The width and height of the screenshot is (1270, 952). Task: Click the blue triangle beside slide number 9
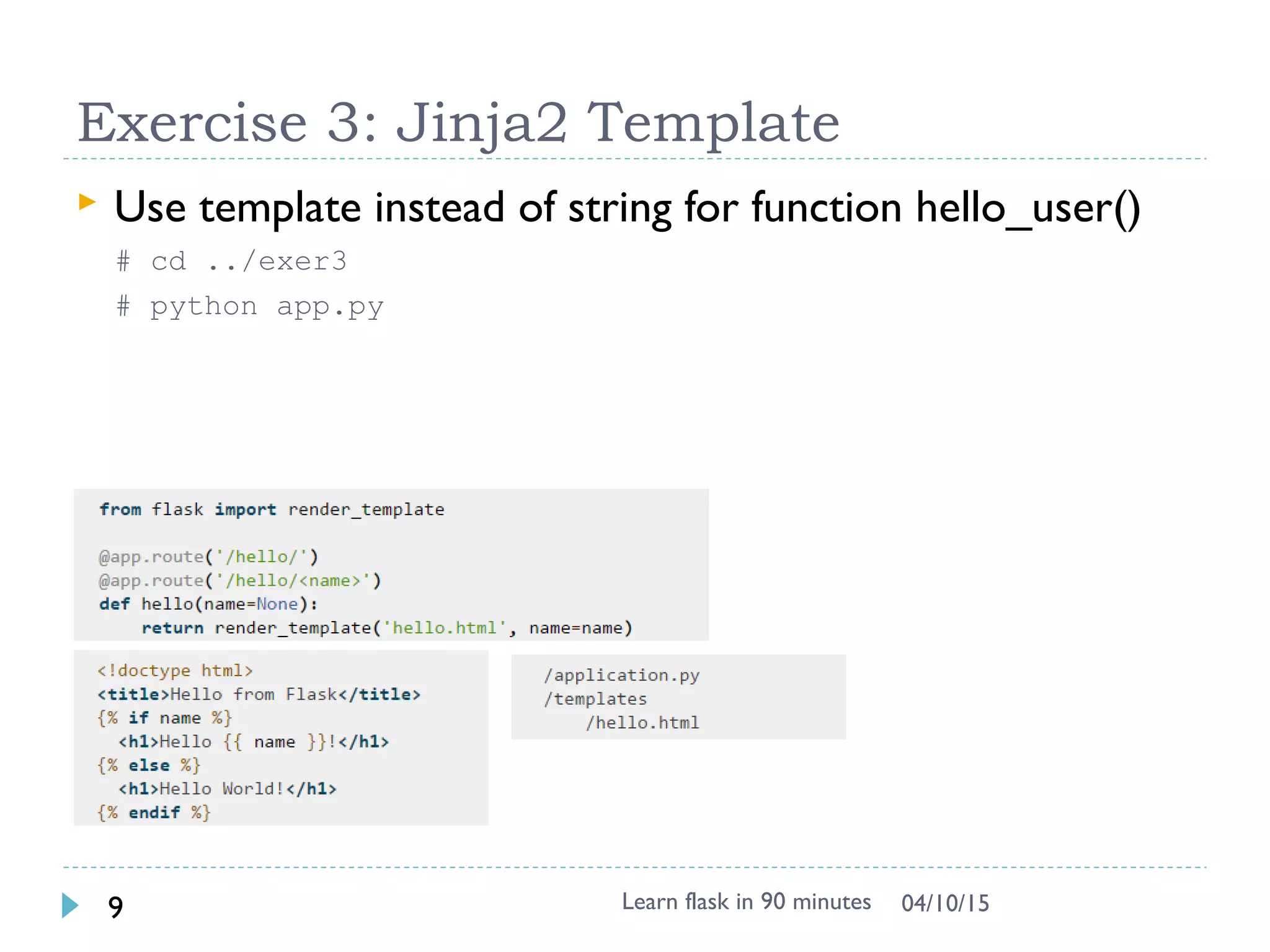point(70,906)
